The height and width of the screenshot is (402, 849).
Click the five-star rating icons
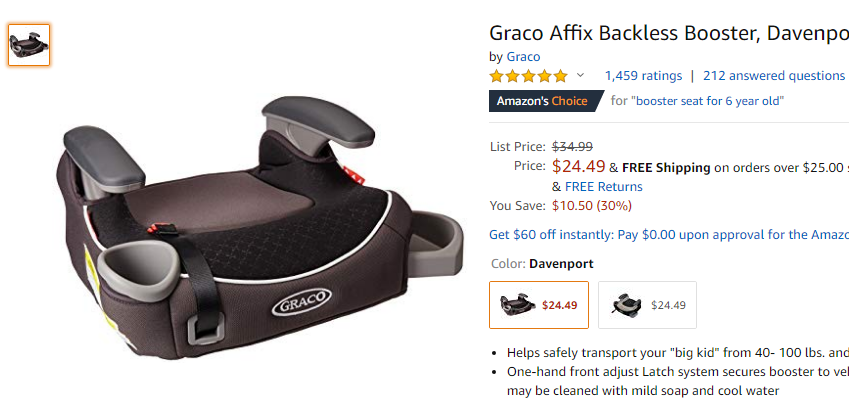528,76
